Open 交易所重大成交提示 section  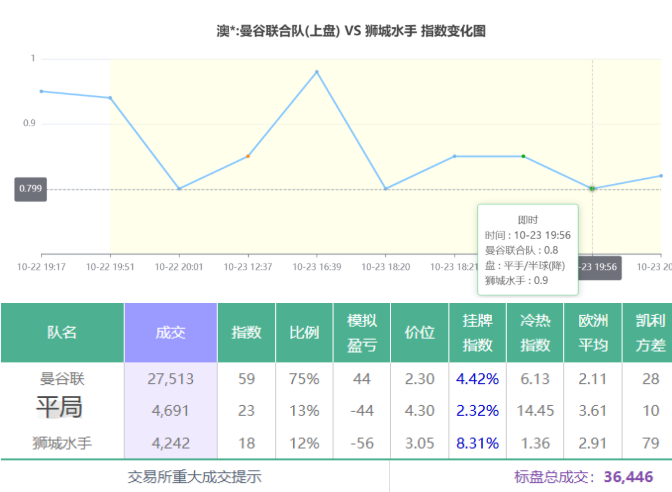point(195,477)
